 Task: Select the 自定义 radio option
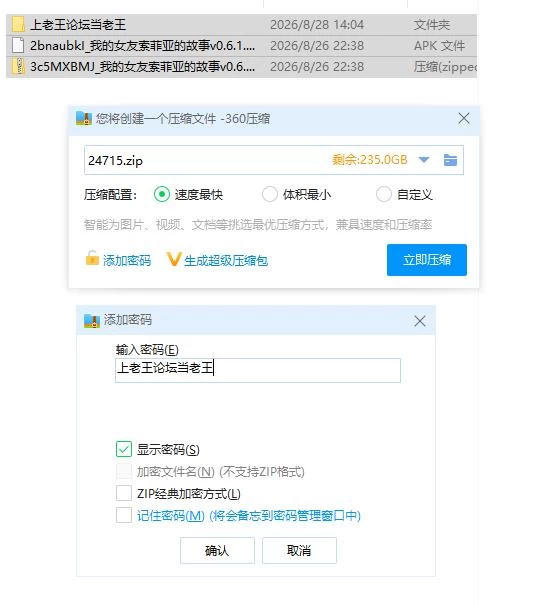(x=384, y=194)
